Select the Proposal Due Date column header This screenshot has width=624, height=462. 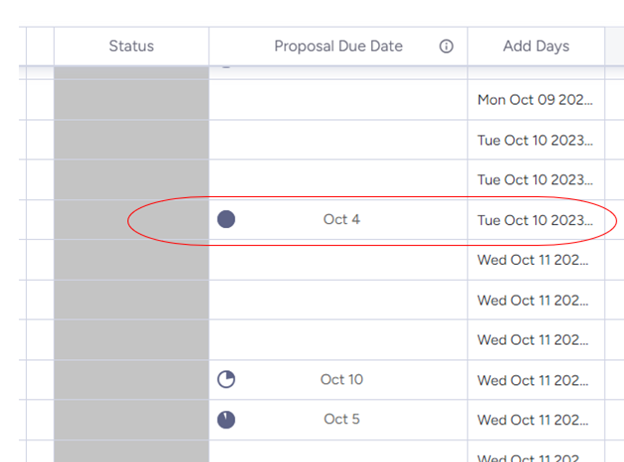click(338, 46)
